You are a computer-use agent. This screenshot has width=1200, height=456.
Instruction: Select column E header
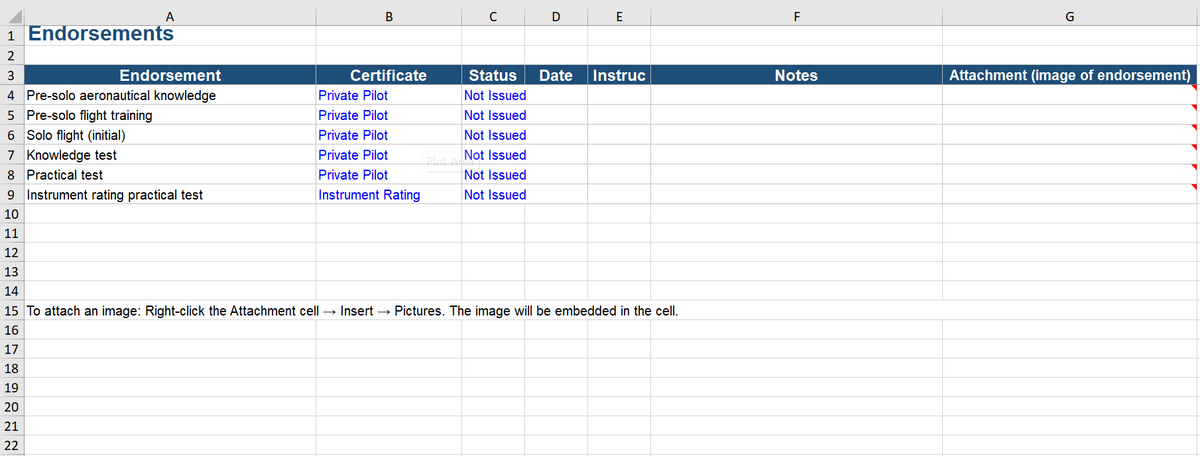[x=619, y=15]
